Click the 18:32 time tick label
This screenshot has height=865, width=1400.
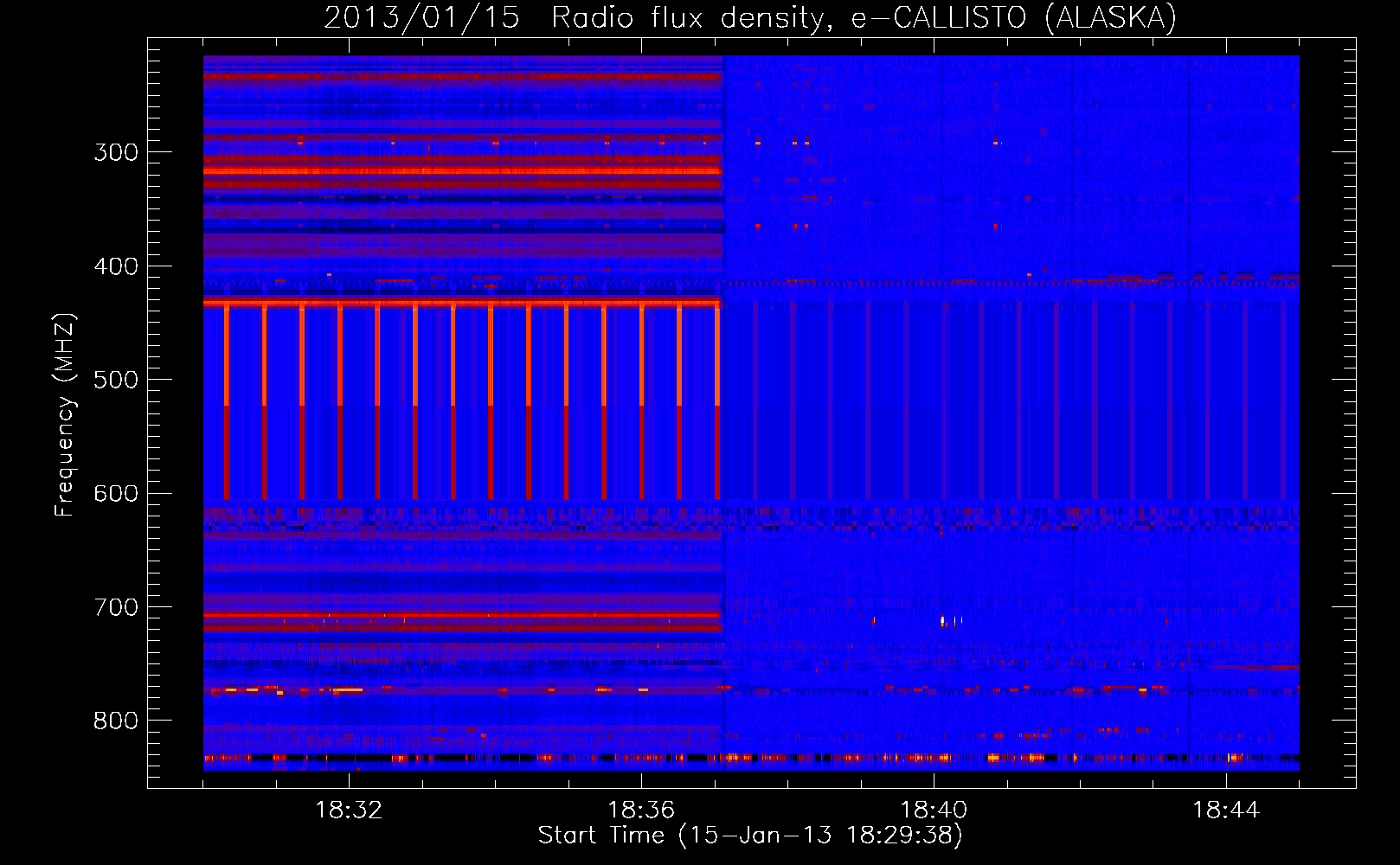pos(349,811)
